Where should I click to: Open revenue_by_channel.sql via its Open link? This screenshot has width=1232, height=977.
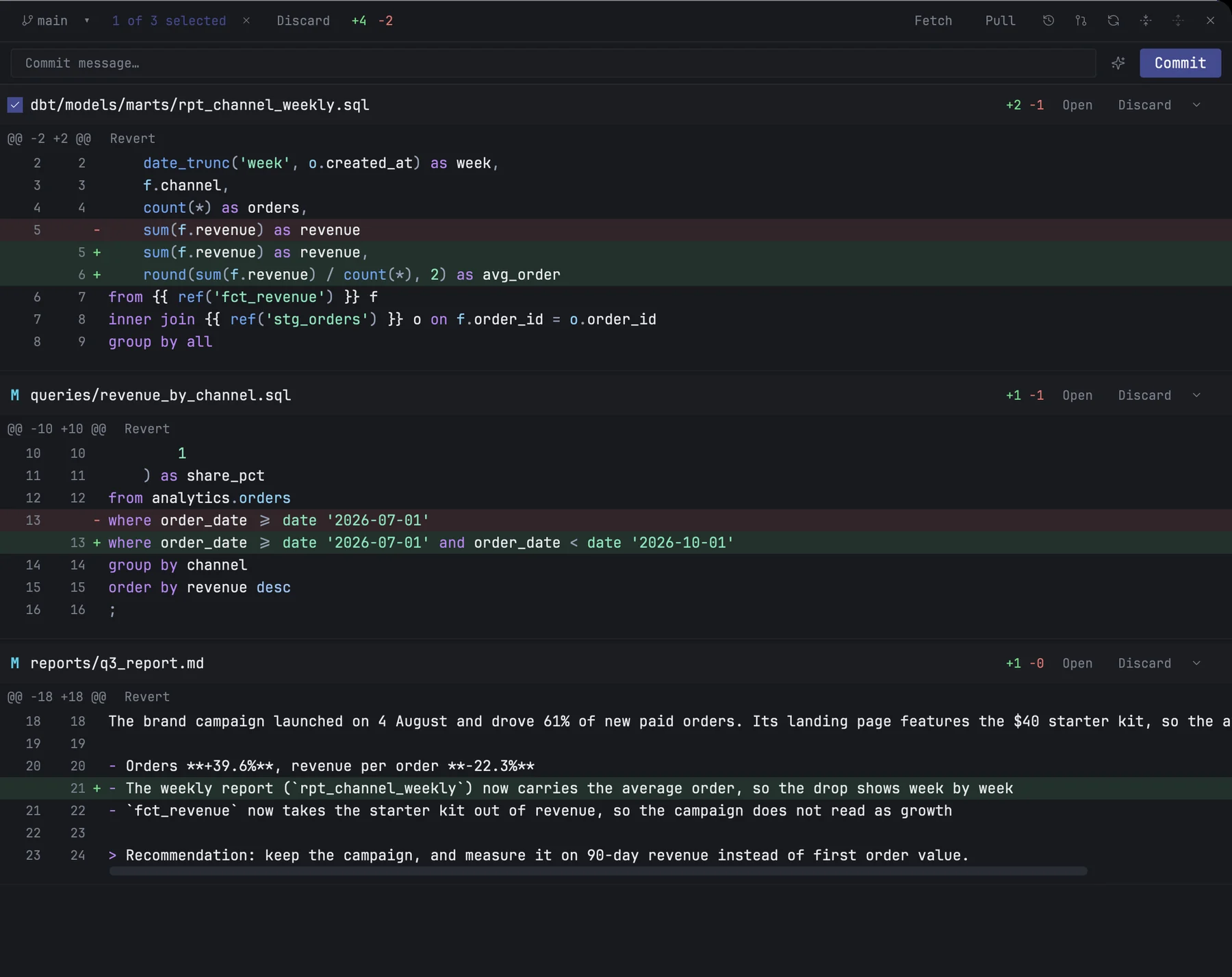[1077, 395]
